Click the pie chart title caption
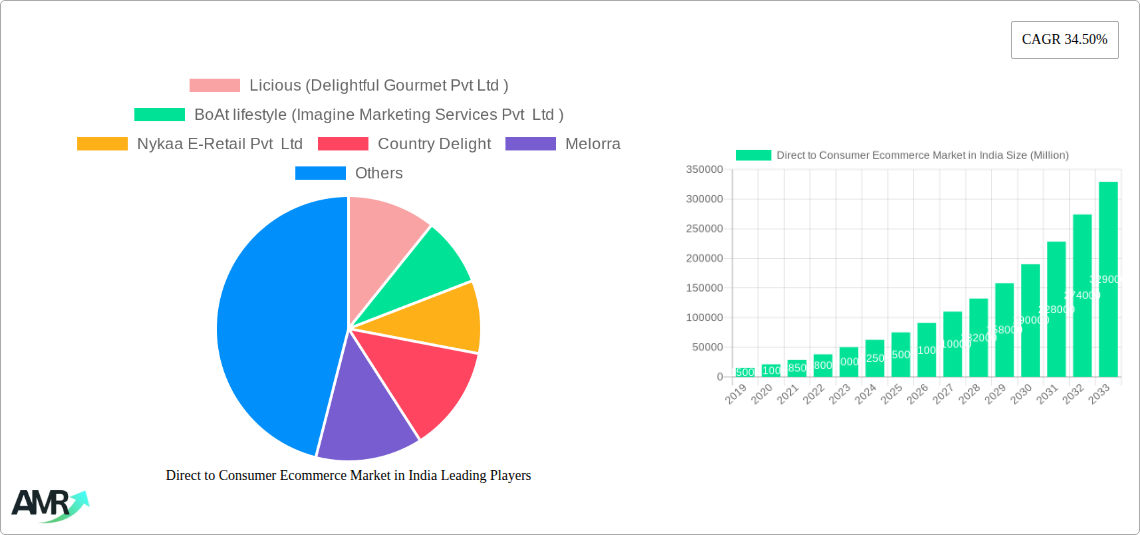The width and height of the screenshot is (1140, 535). [348, 476]
